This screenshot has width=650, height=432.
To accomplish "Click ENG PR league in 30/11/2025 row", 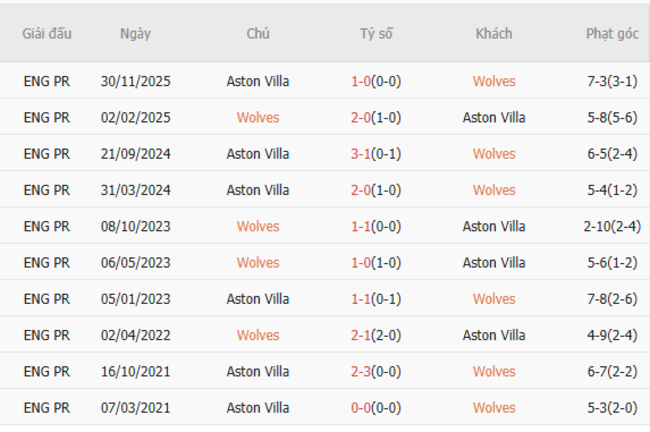I will (x=47, y=81).
